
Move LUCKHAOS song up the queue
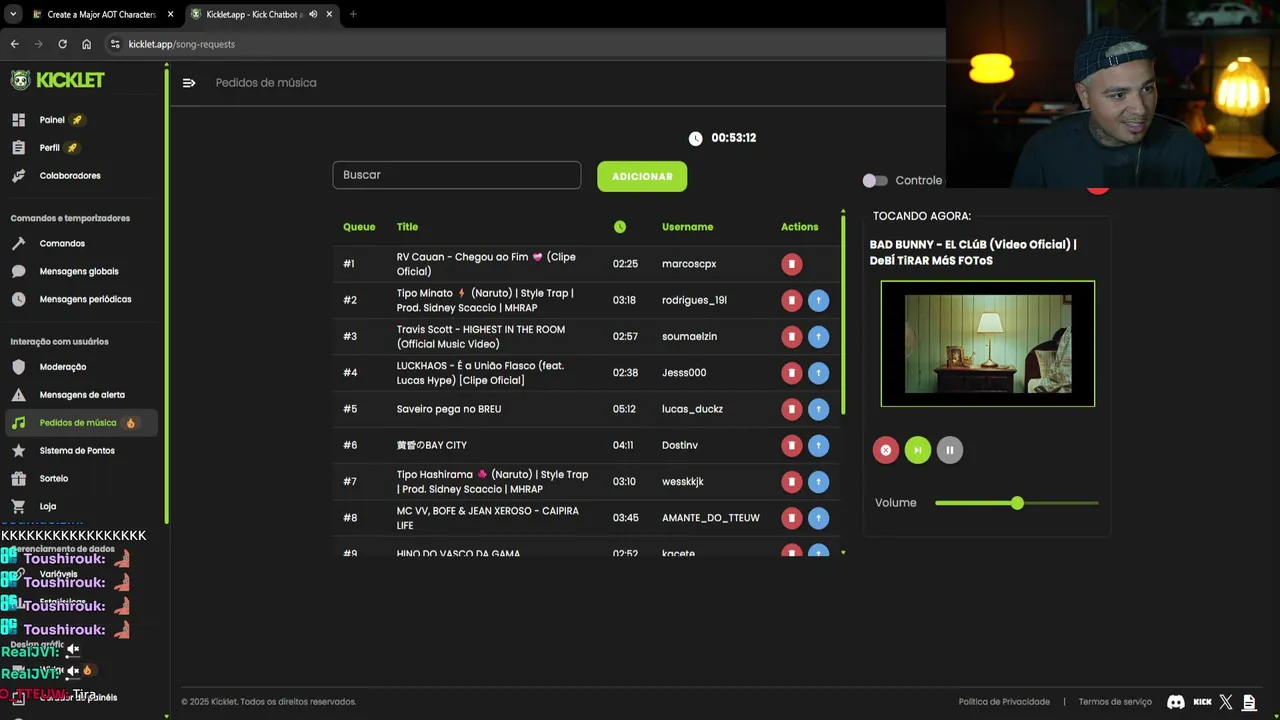click(x=818, y=373)
